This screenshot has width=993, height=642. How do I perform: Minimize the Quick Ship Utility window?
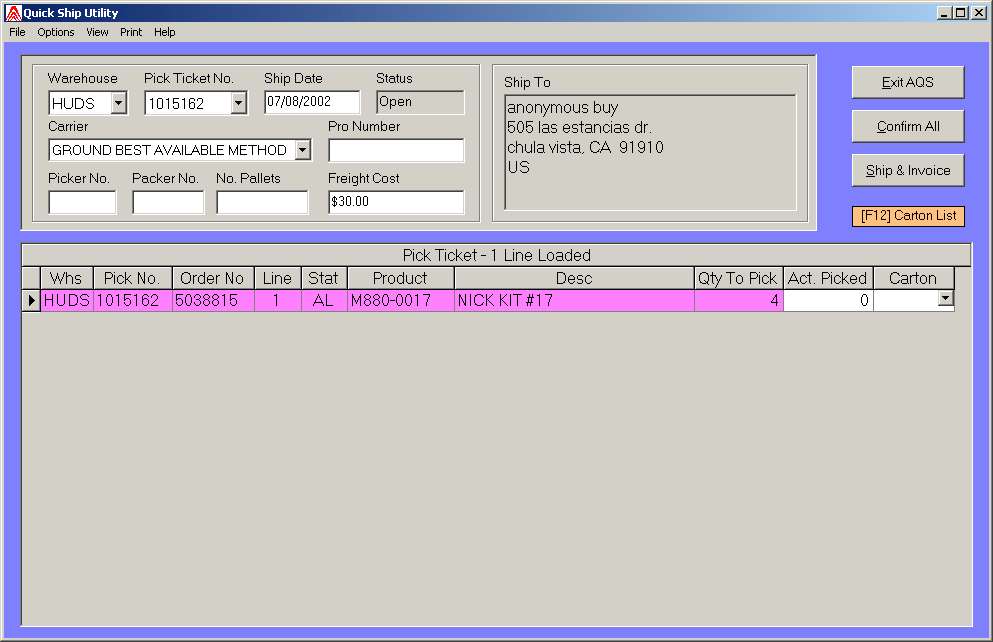click(944, 13)
